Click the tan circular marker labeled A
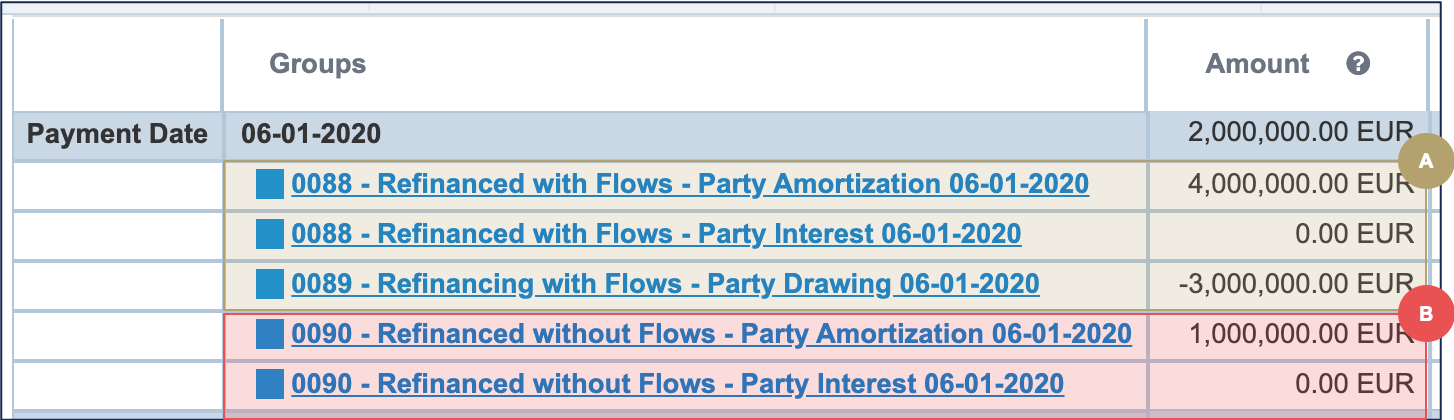 [1426, 161]
